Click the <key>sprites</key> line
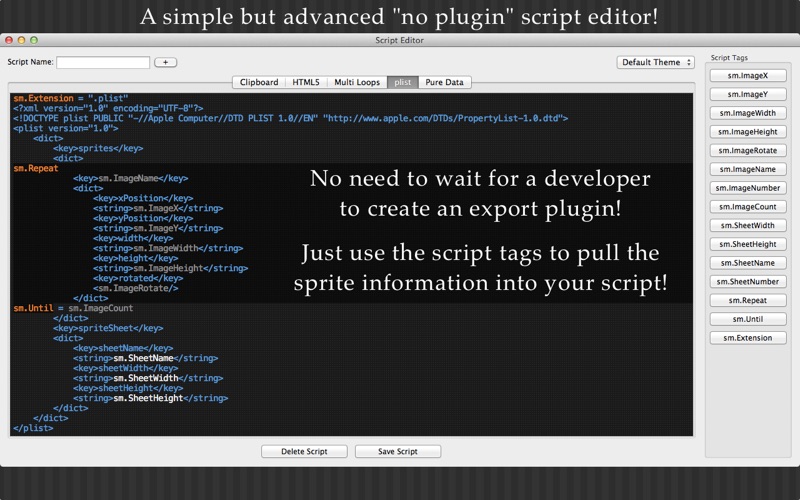 98,148
